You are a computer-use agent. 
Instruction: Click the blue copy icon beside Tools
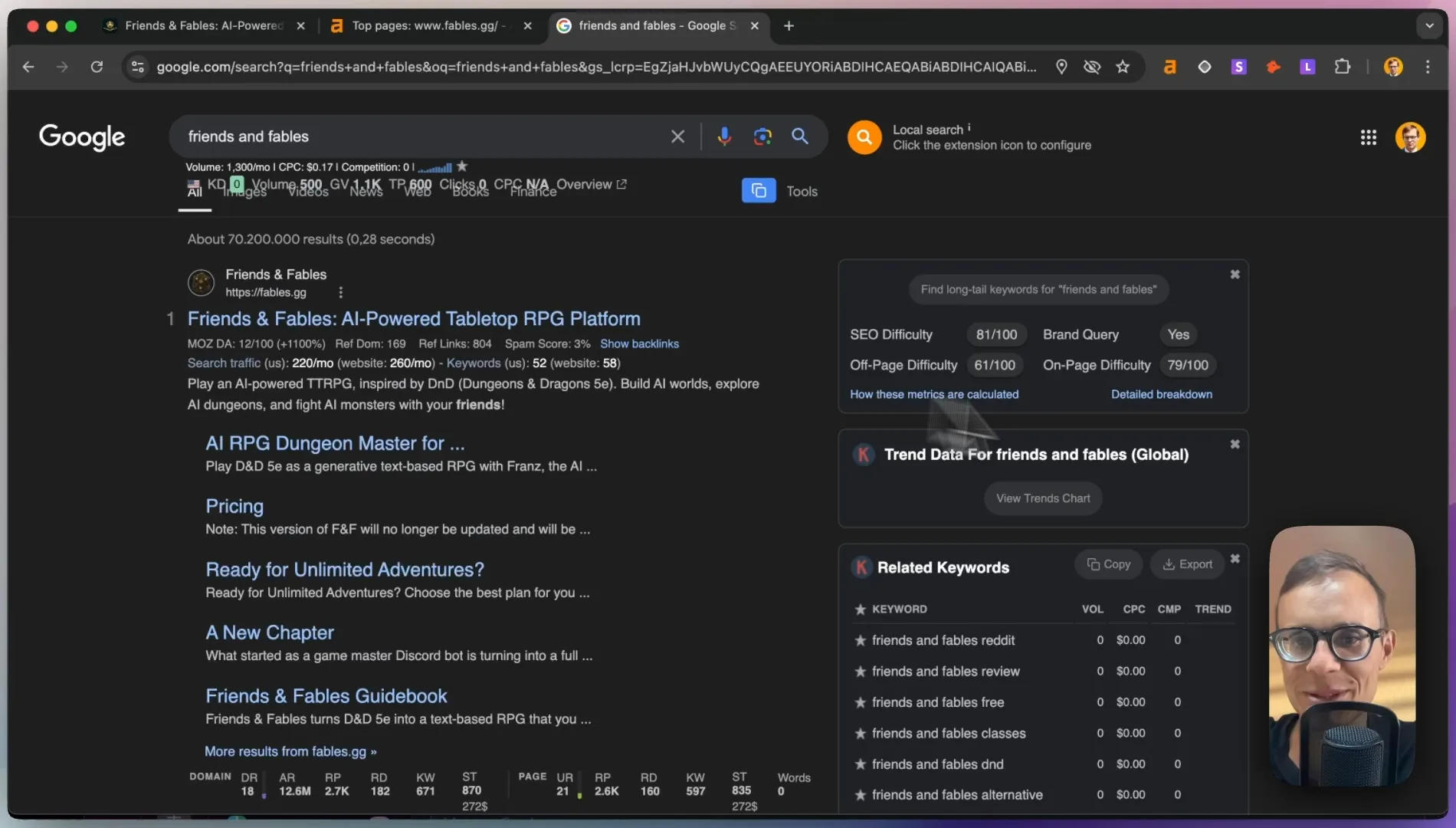759,190
